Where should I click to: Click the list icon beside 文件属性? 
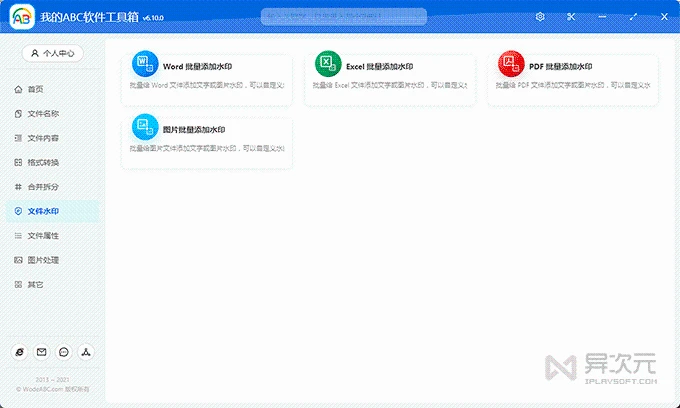point(18,236)
